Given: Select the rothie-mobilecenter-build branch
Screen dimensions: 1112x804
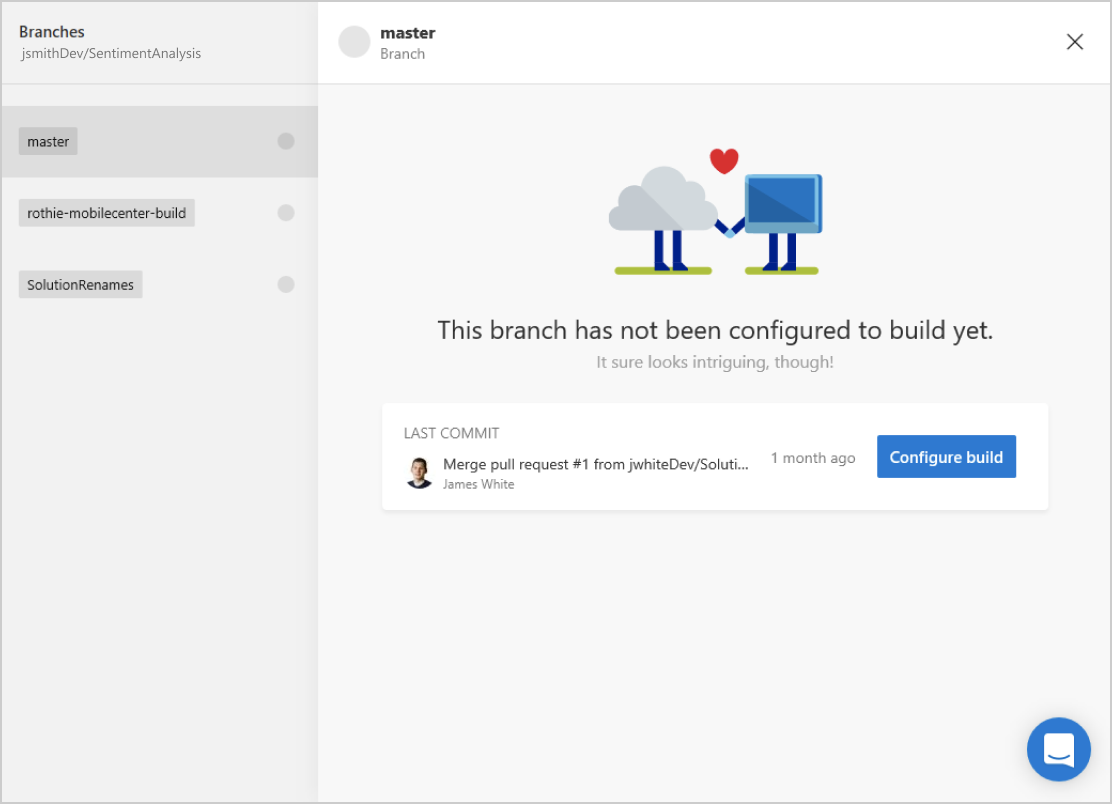Looking at the screenshot, I should click(106, 213).
